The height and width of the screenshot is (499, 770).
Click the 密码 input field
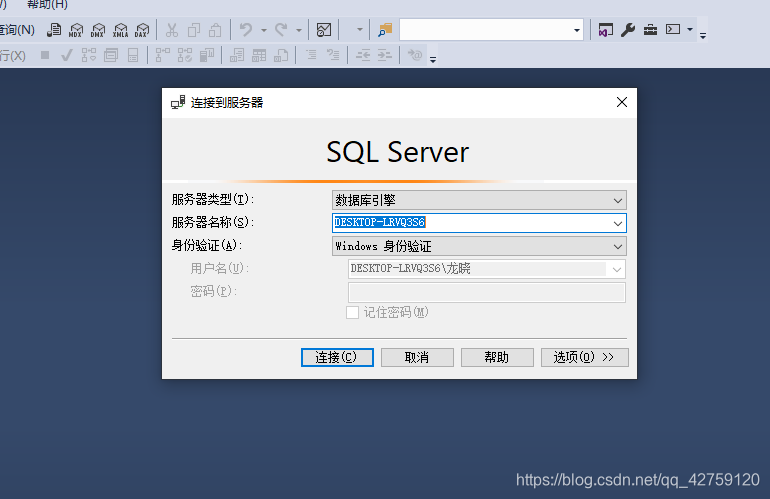487,292
